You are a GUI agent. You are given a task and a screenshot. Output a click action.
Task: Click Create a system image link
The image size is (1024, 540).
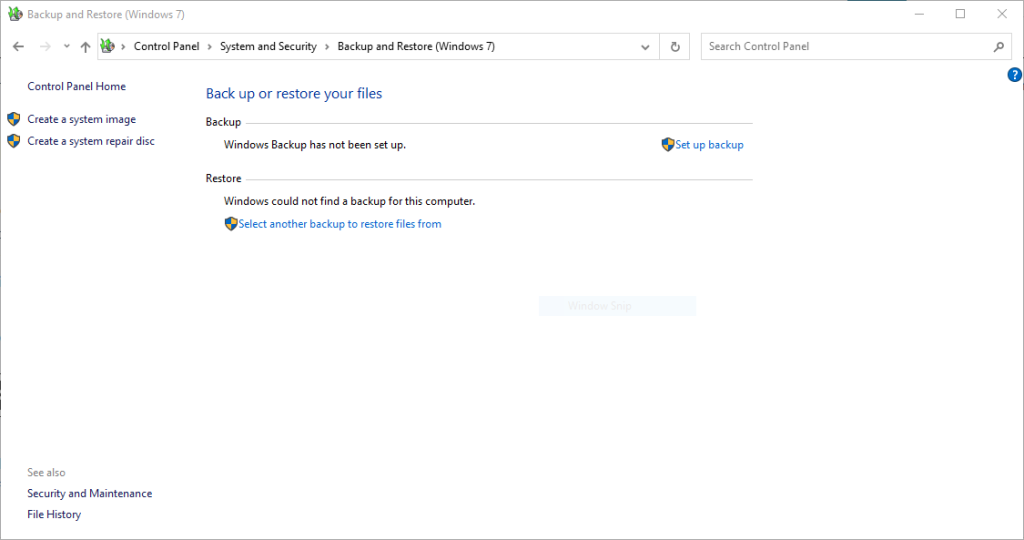pos(82,119)
